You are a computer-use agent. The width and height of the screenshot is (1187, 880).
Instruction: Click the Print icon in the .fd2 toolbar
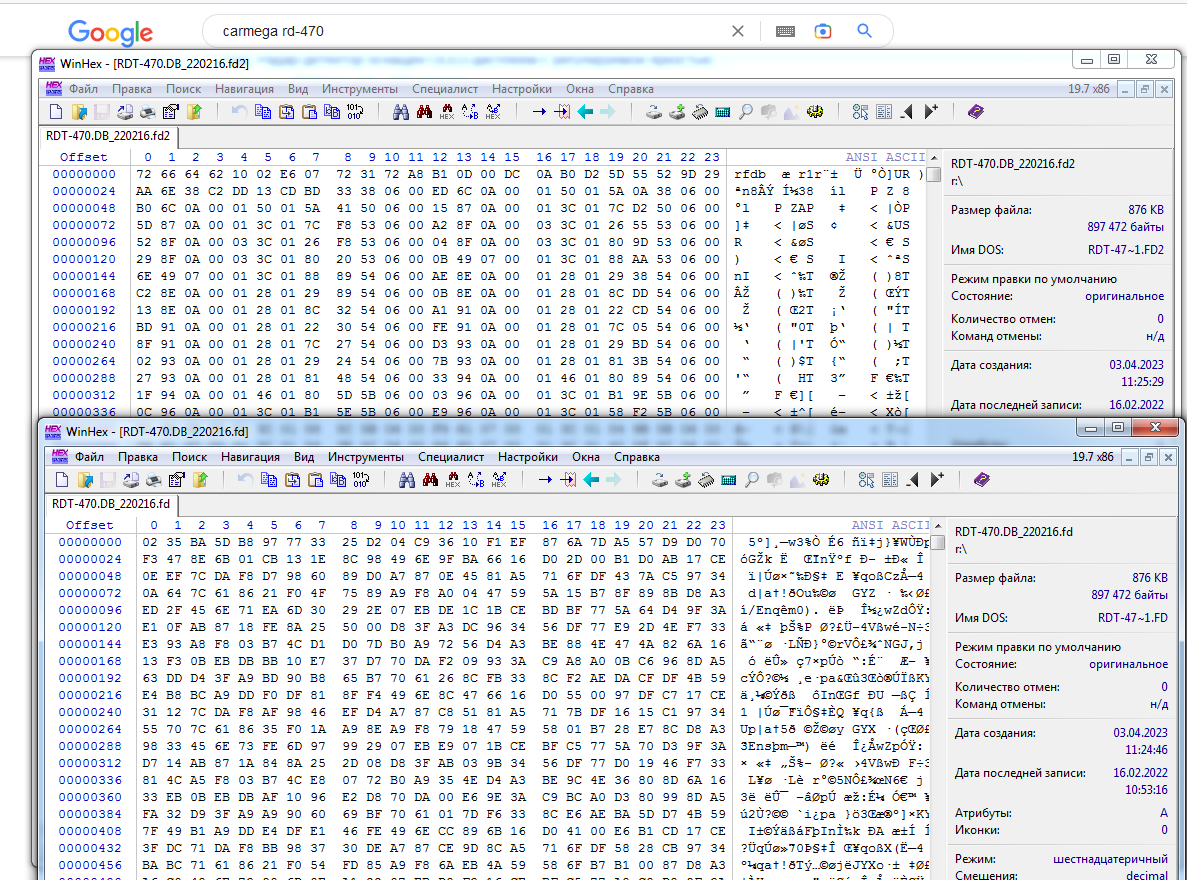147,112
